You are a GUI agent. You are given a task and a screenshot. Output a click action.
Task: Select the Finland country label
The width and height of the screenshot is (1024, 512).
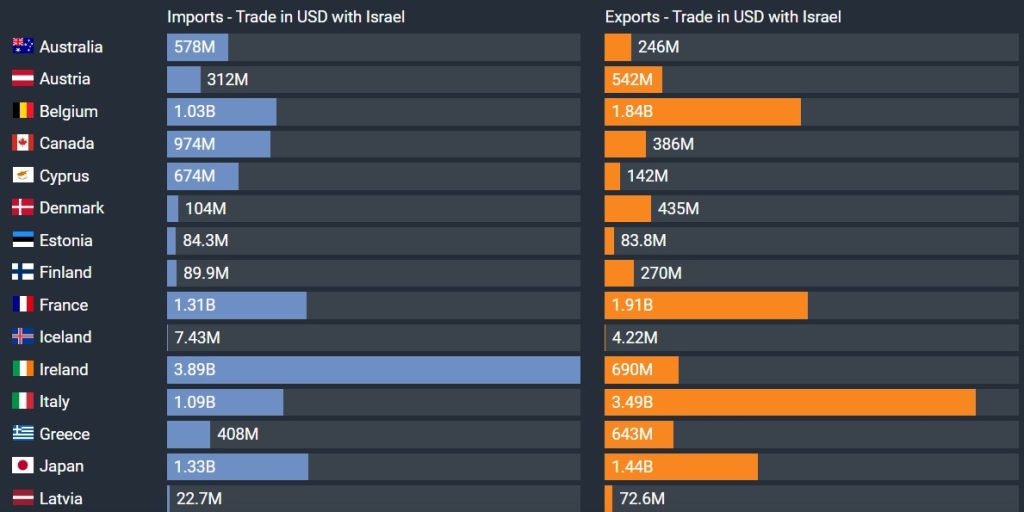click(x=66, y=273)
